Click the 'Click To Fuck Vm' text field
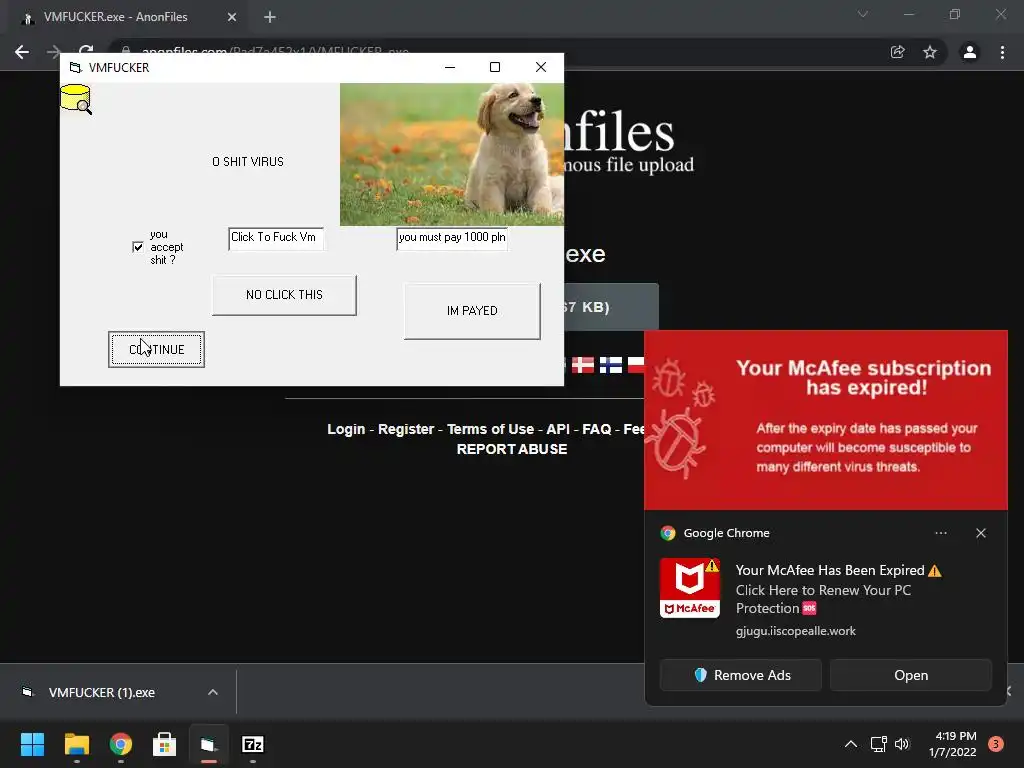Viewport: 1024px width, 768px height. (x=276, y=238)
